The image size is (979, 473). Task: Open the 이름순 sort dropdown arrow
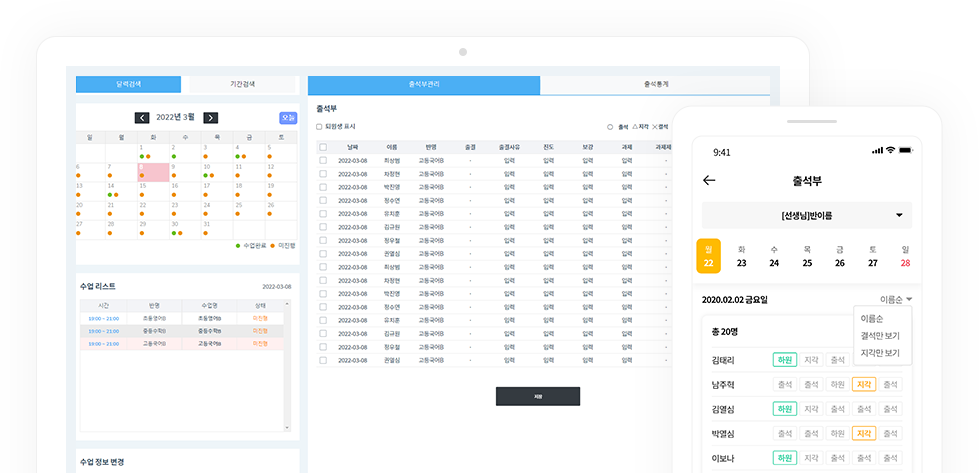[910, 300]
